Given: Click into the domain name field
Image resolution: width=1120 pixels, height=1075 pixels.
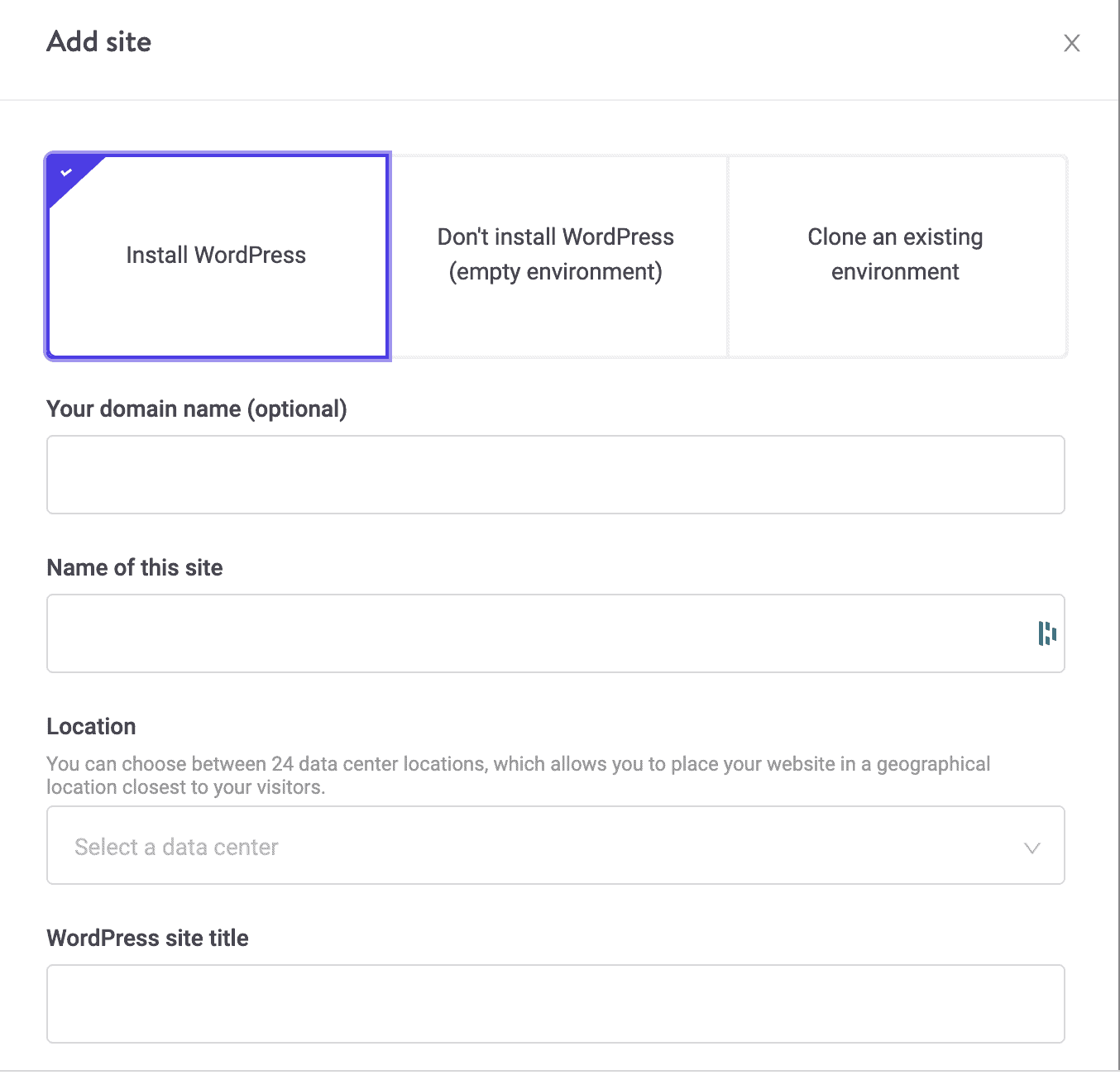Looking at the screenshot, I should click(x=555, y=475).
